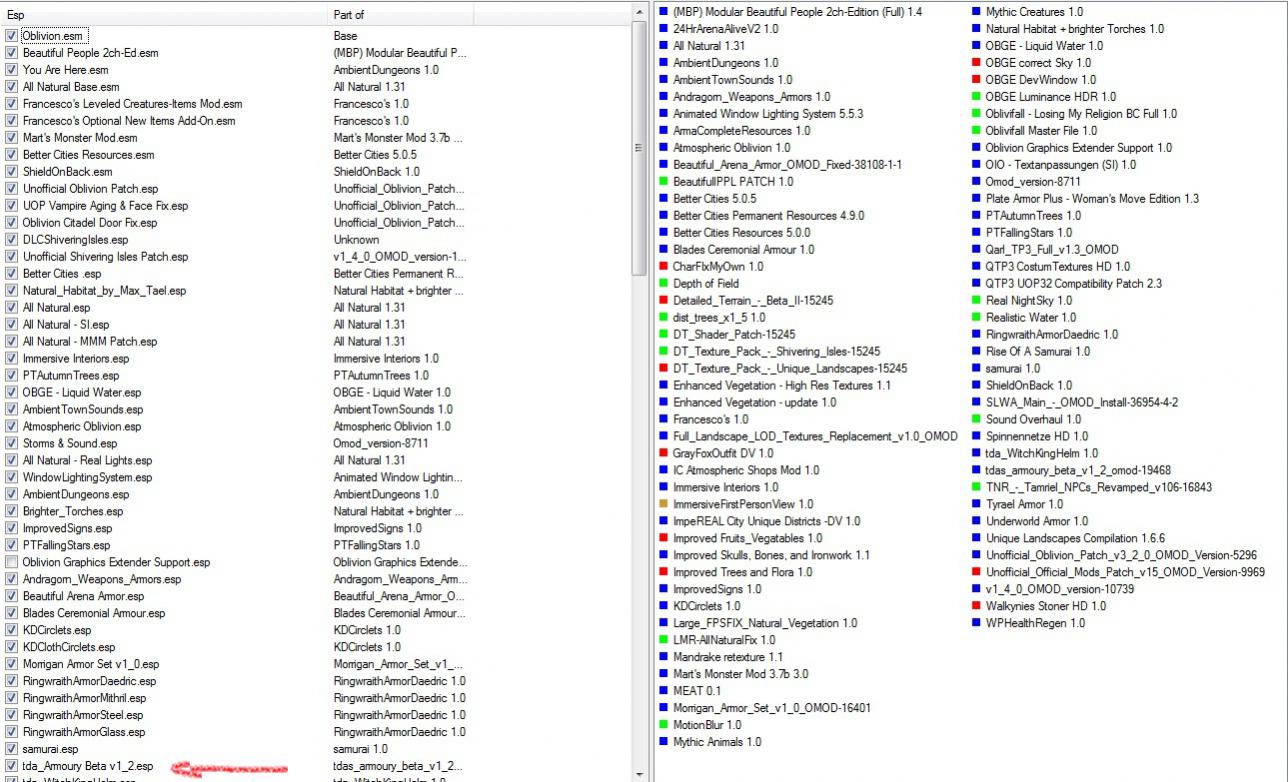The height and width of the screenshot is (782, 1288).
Task: Select red square beside Improved Trees and Flora 1.0
Action: (x=663, y=573)
